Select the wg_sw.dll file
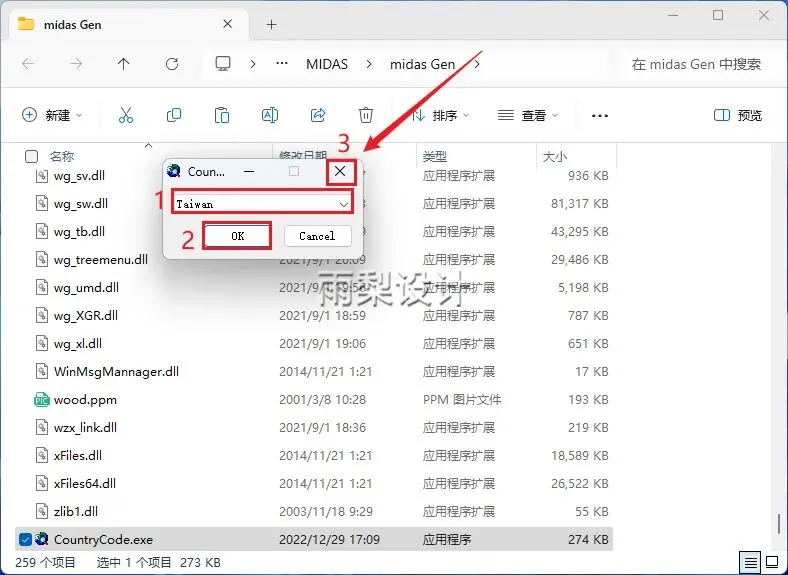 81,204
